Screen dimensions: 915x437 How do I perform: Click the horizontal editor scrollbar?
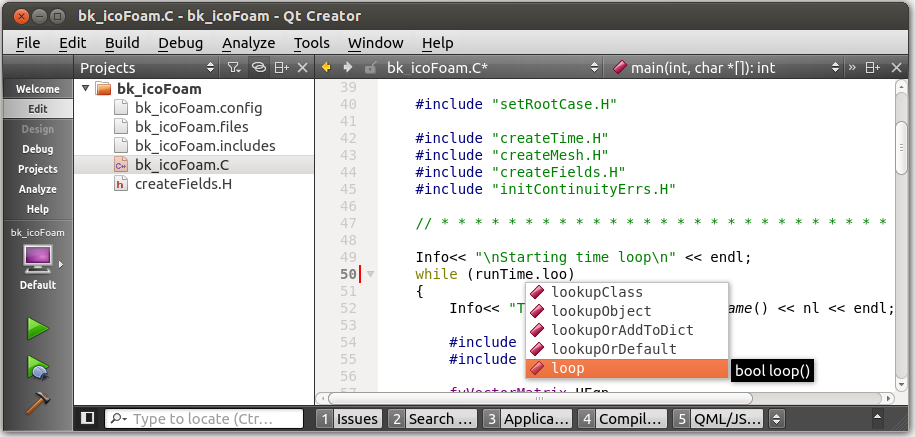click(x=539, y=398)
